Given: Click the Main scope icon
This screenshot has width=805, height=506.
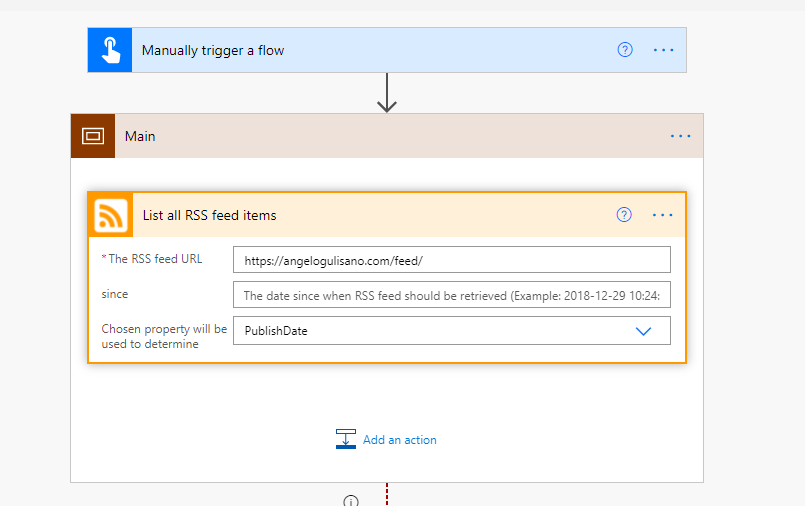Looking at the screenshot, I should pyautogui.click(x=93, y=136).
